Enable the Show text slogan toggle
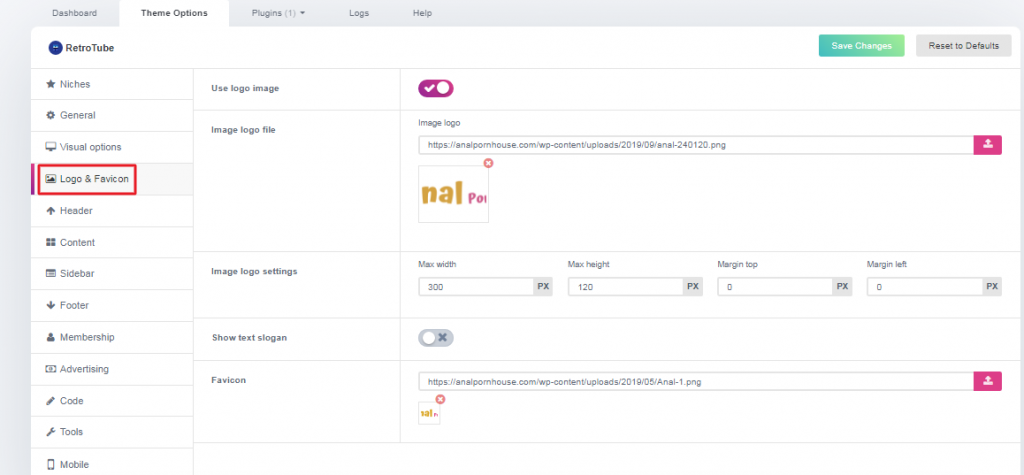This screenshot has height=475, width=1024. (x=436, y=338)
